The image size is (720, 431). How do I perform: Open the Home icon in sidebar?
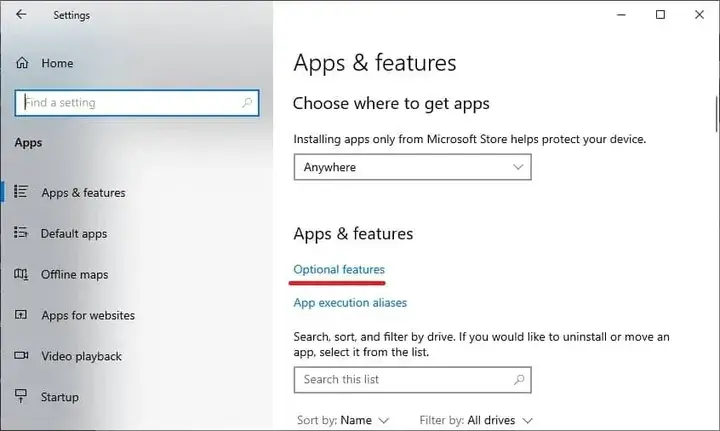[22, 63]
